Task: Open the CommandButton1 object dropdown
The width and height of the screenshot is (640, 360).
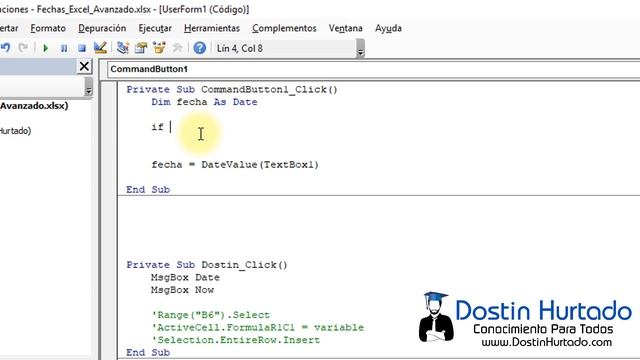Action: tap(373, 69)
